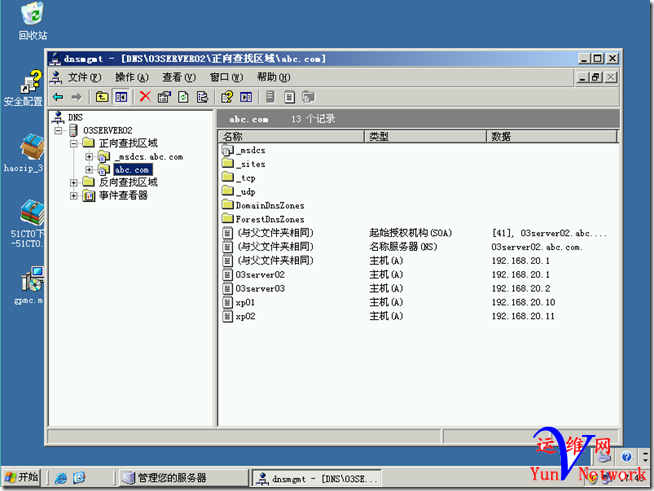Restore the inner MMC child window

(x=597, y=77)
